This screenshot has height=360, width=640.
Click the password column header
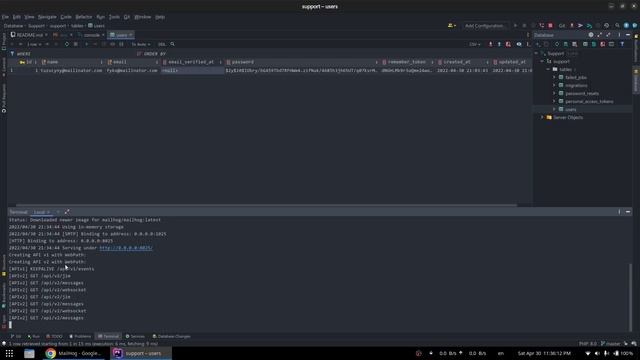pyautogui.click(x=302, y=62)
